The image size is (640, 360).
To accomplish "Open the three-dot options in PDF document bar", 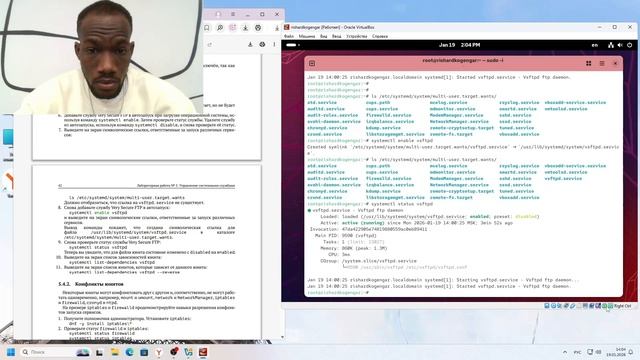I will (x=274, y=44).
